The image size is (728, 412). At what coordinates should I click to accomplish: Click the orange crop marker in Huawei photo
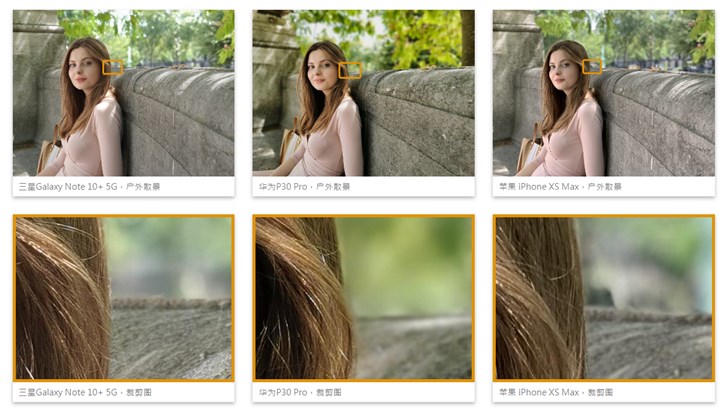click(x=350, y=70)
